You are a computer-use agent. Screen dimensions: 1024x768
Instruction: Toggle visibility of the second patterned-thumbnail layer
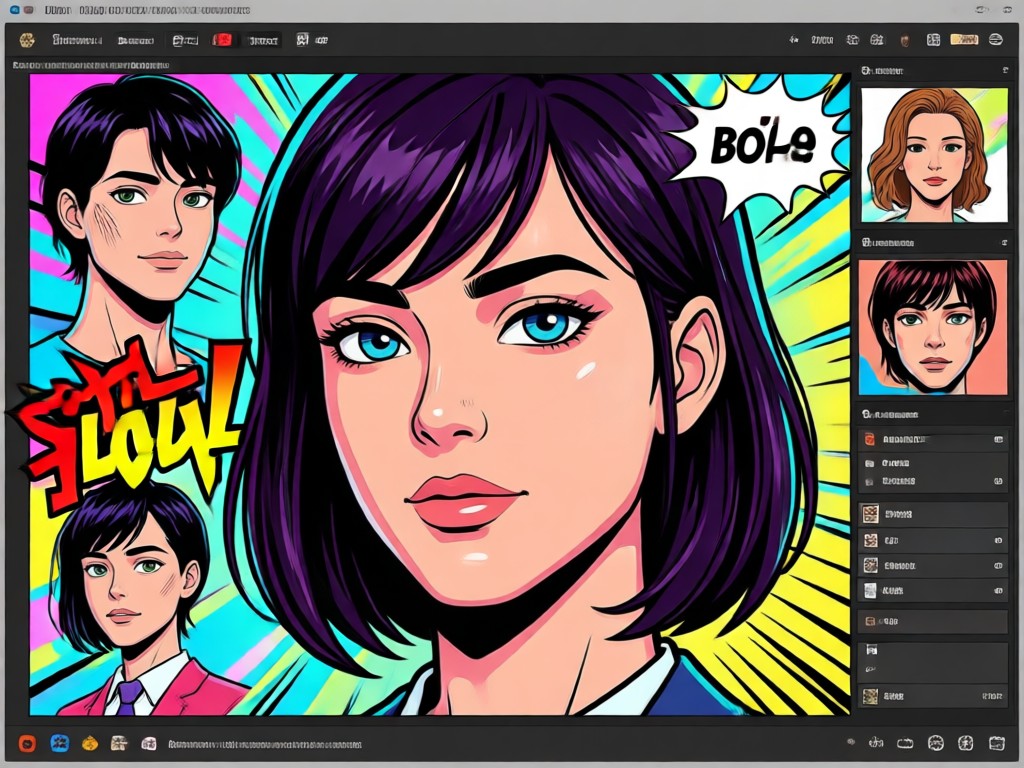click(998, 541)
